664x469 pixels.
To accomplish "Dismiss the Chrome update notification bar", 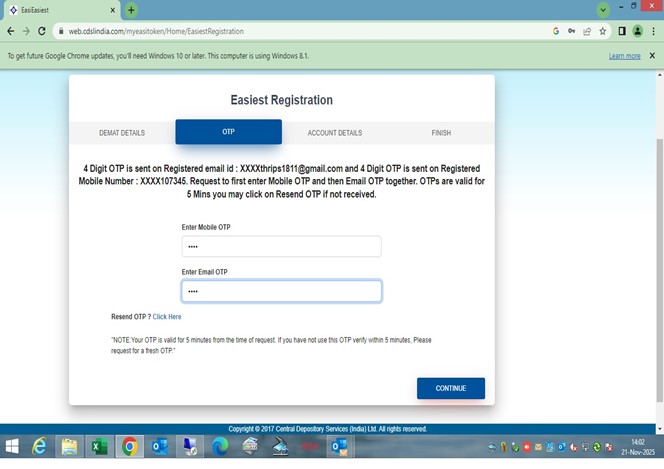I will 652,56.
